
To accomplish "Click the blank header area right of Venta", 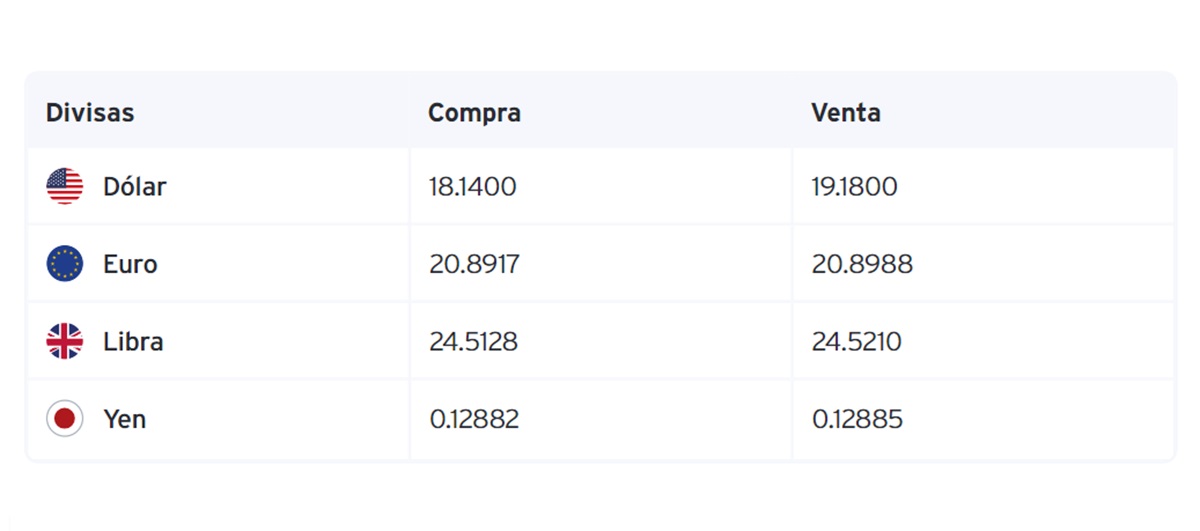I will (1030, 113).
